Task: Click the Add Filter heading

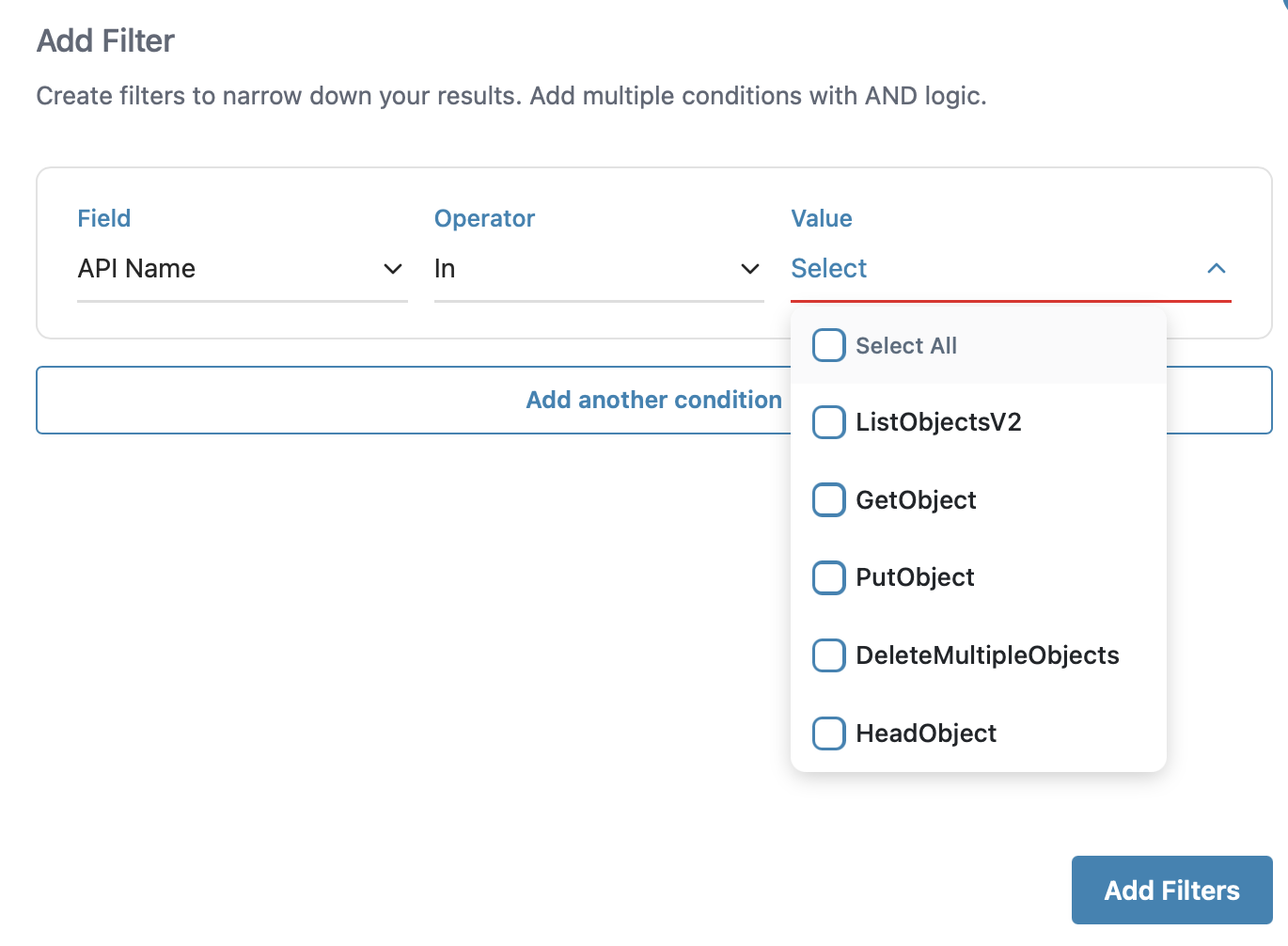Action: pos(105,41)
